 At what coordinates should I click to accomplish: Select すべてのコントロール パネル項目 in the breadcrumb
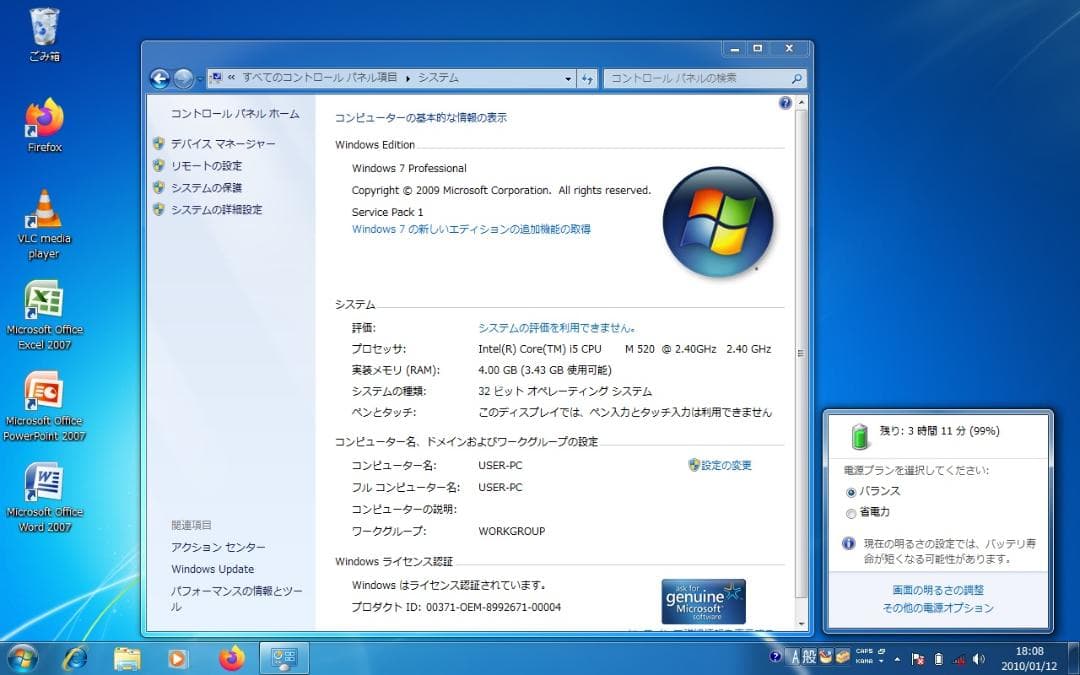[x=322, y=77]
